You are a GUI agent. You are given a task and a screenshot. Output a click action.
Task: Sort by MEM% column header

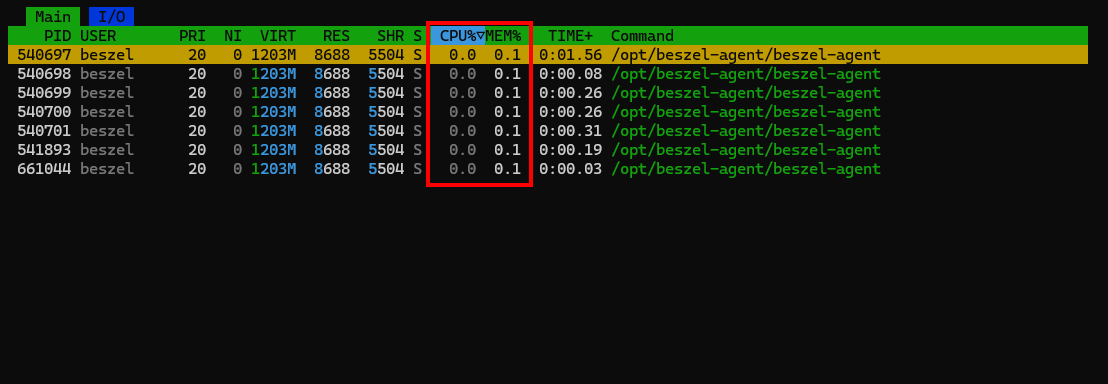point(503,35)
